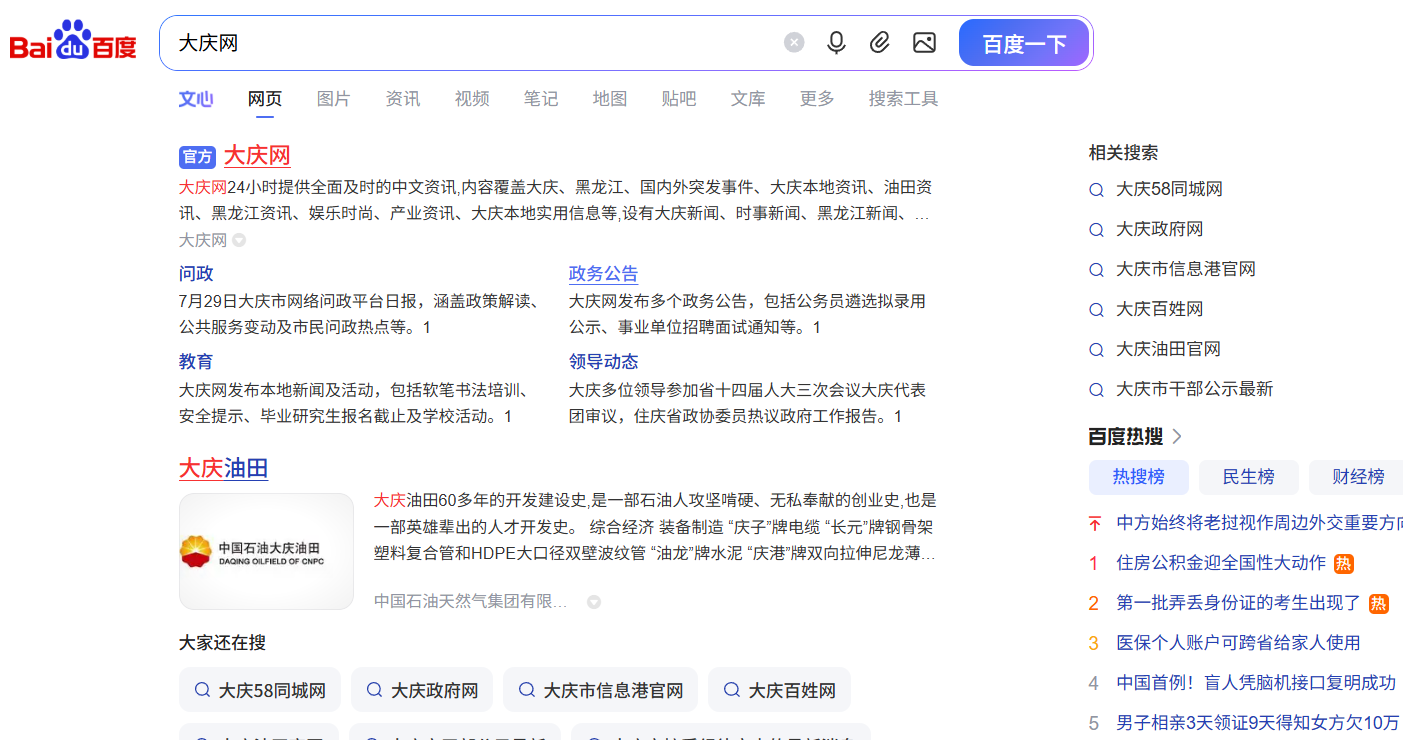This screenshot has width=1403, height=740.
Task: Select the 网页 tab
Action: (x=265, y=99)
